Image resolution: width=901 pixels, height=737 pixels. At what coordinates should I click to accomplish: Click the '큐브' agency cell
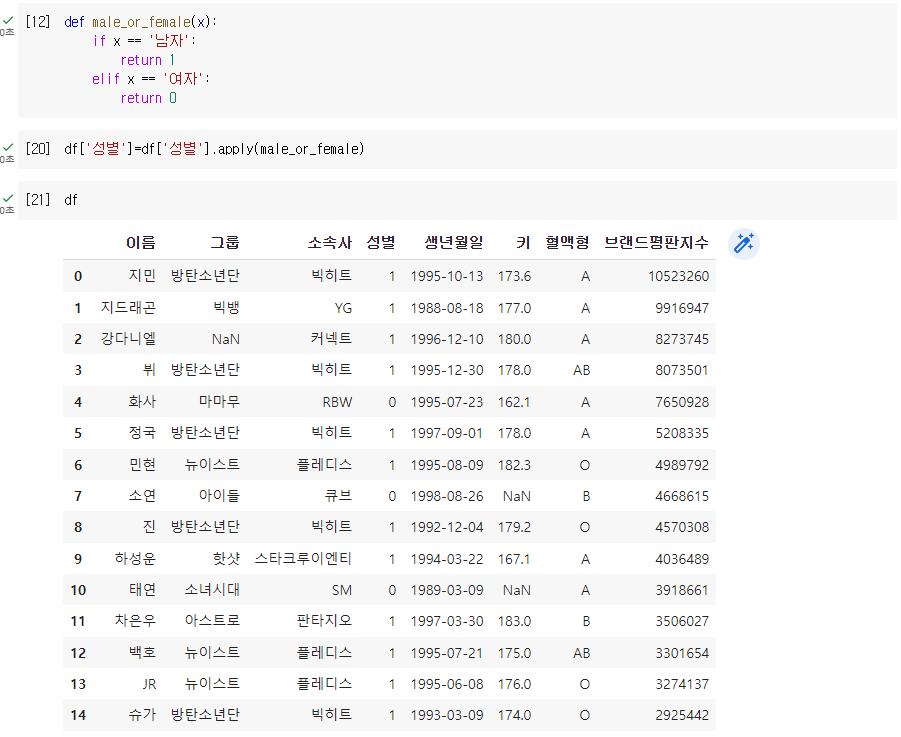338,495
